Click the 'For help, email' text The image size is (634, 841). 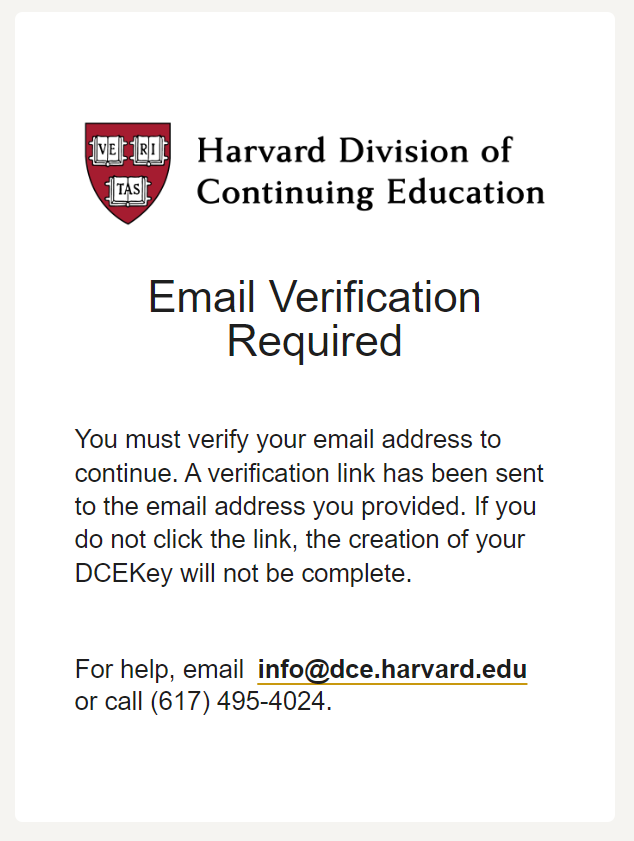pos(159,669)
